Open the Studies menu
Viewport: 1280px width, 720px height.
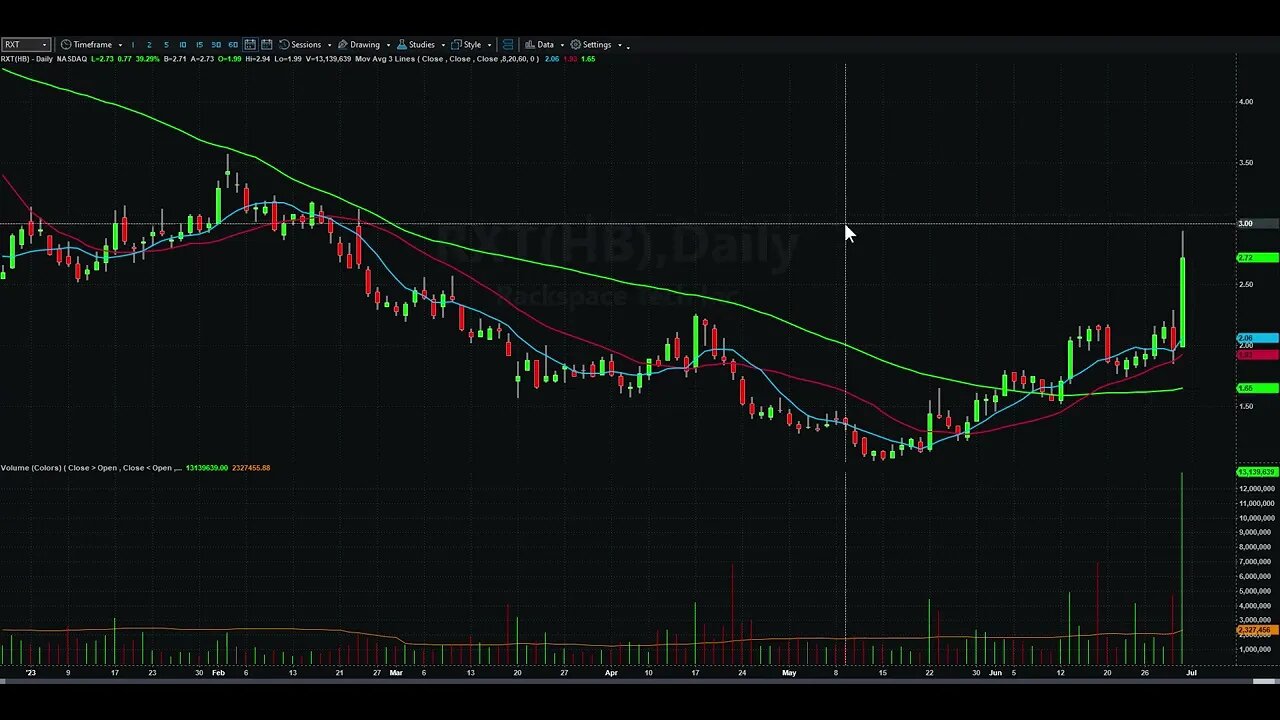point(421,45)
